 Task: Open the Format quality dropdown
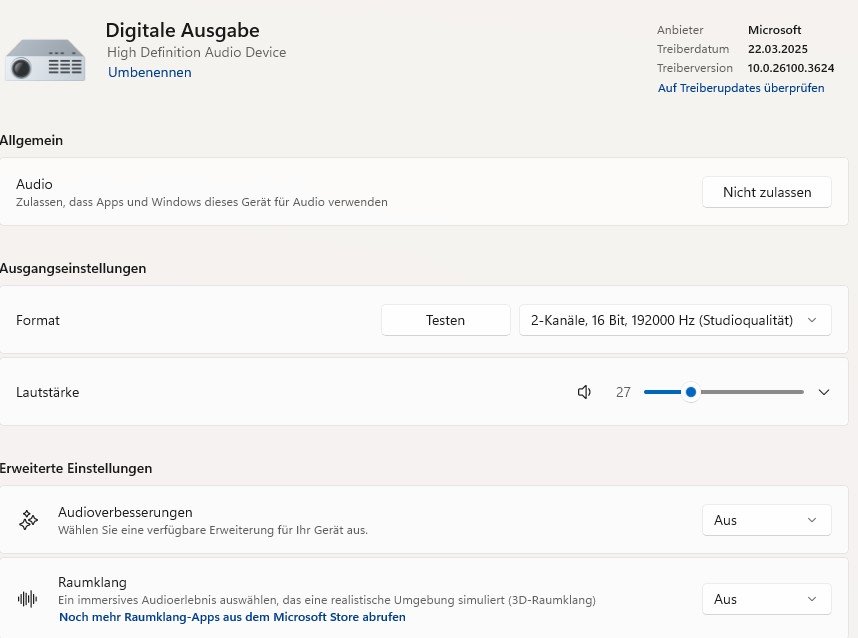pos(675,320)
